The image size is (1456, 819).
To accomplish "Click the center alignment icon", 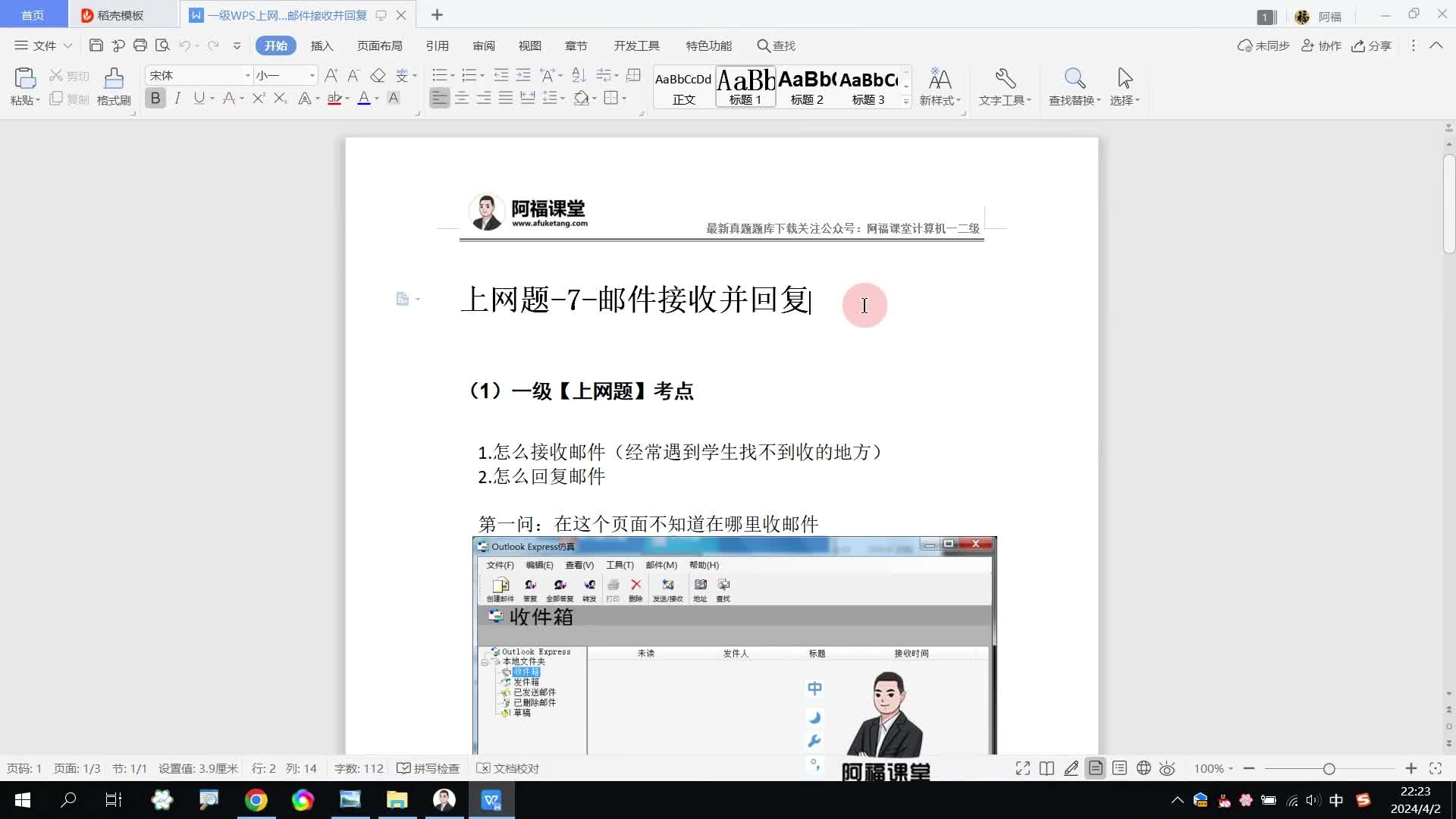I will (461, 98).
